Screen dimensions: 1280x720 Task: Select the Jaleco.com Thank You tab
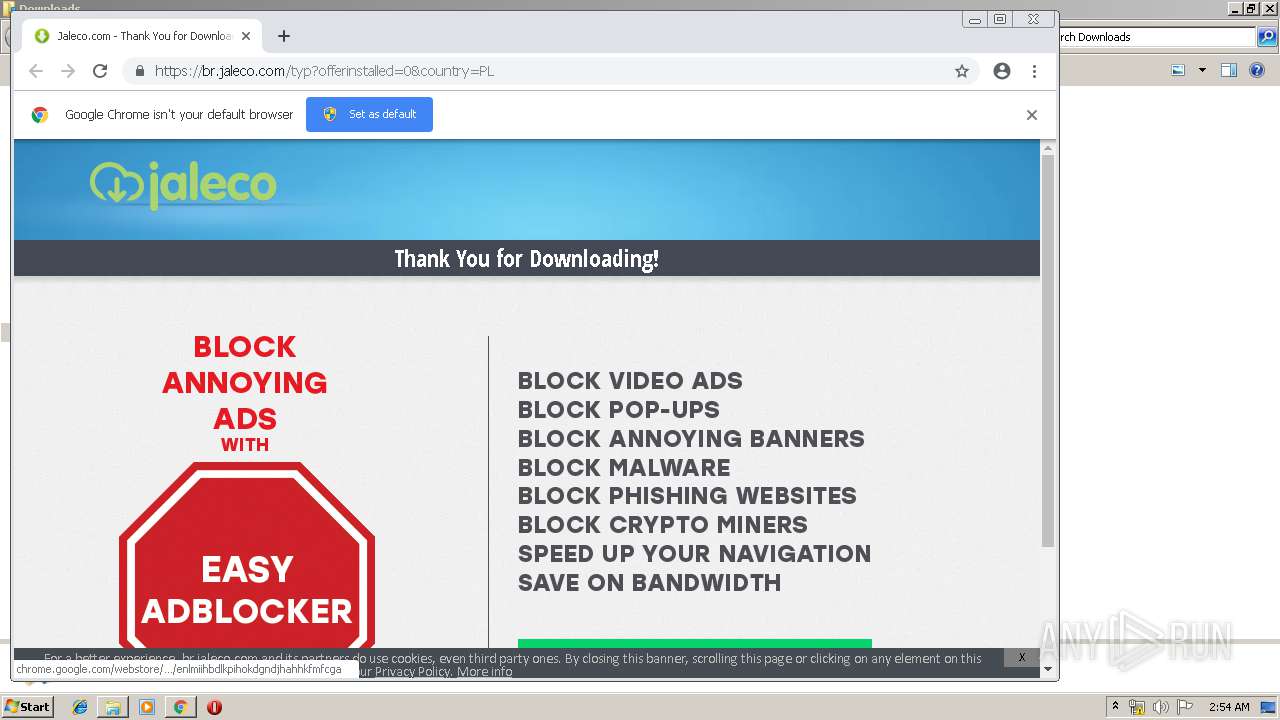click(x=142, y=36)
